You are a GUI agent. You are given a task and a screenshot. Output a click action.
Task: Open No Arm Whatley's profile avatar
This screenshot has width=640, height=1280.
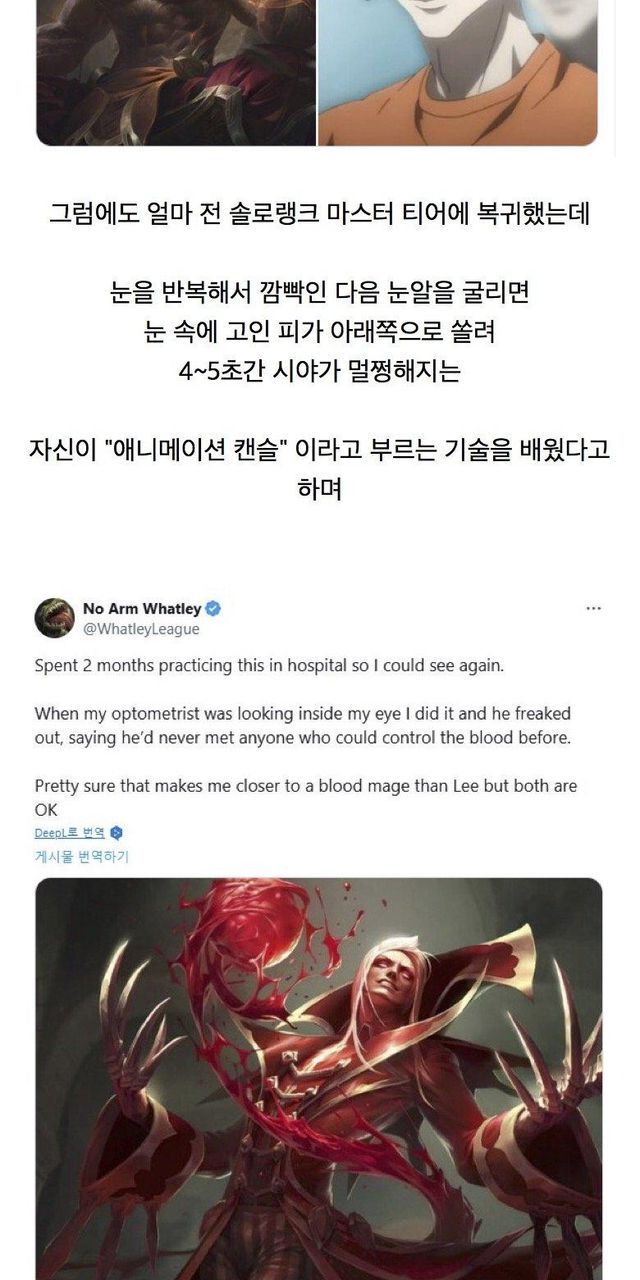(55, 618)
